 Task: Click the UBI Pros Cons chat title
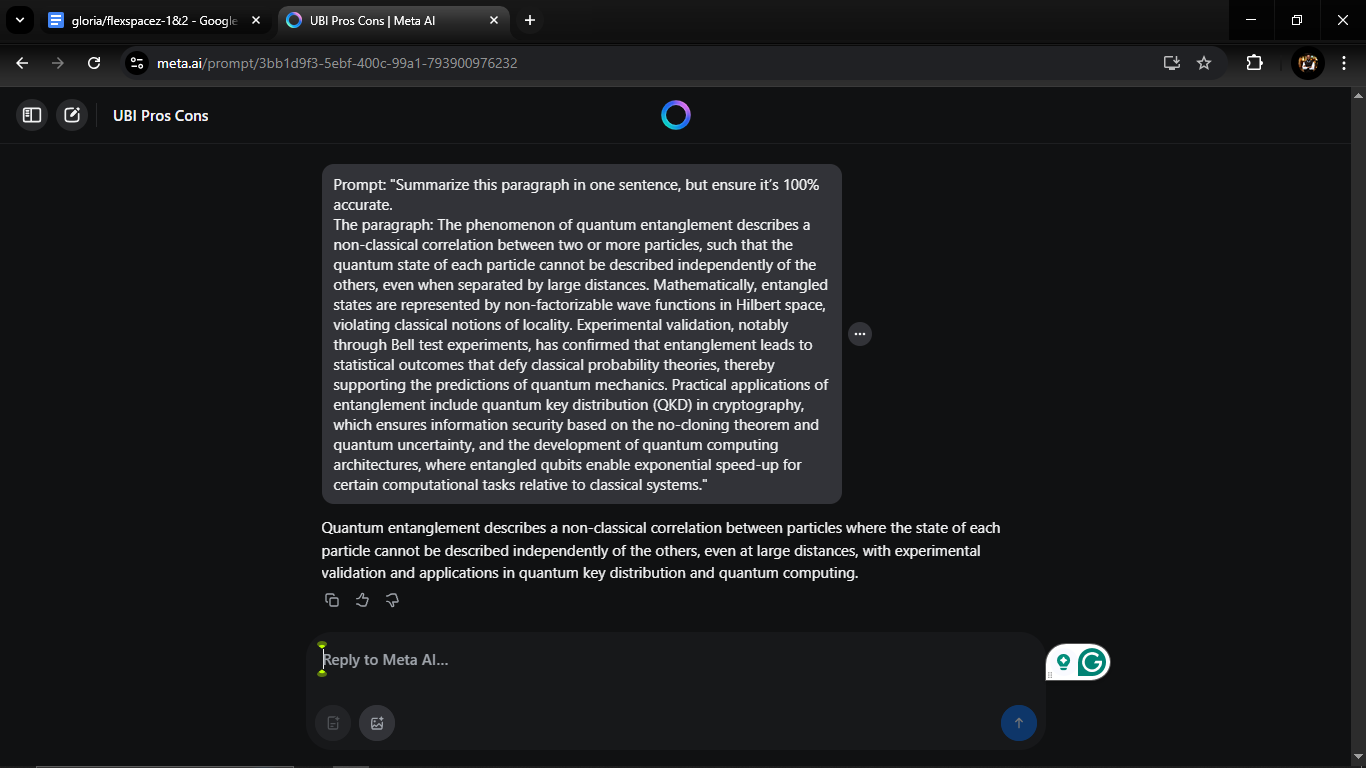click(161, 116)
